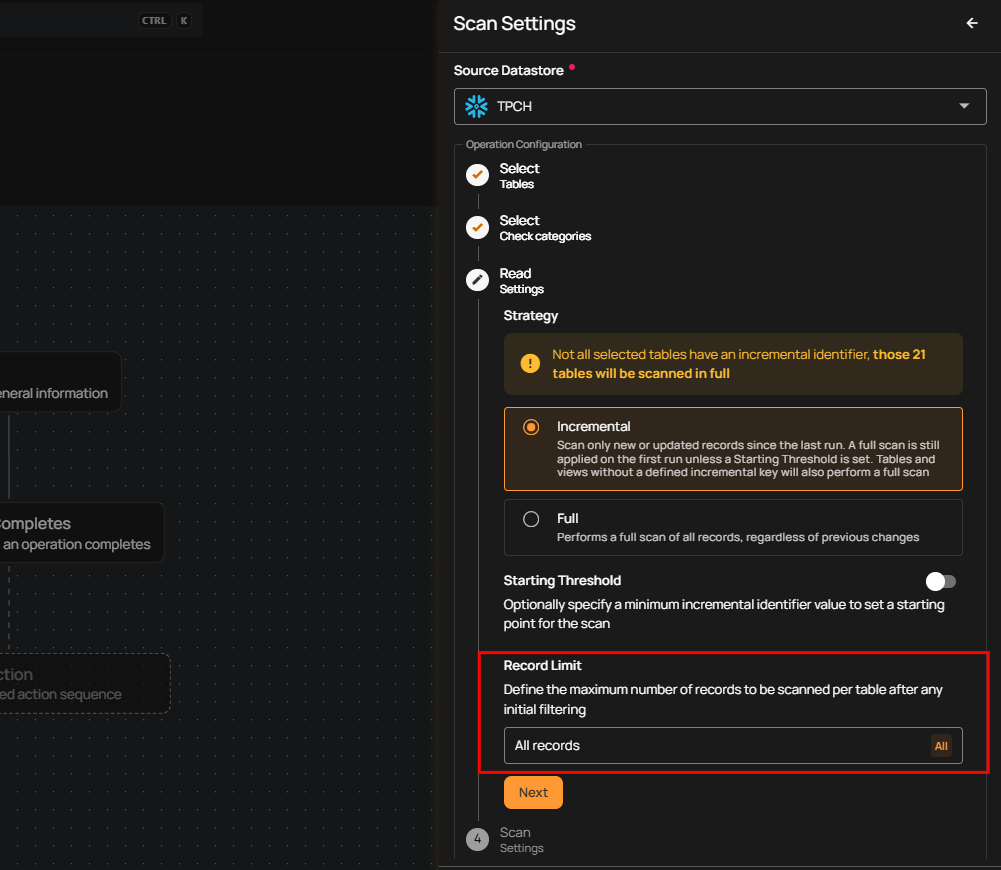This screenshot has width=1001, height=870.
Task: Select the Incremental strategy radio button
Action: point(532,427)
